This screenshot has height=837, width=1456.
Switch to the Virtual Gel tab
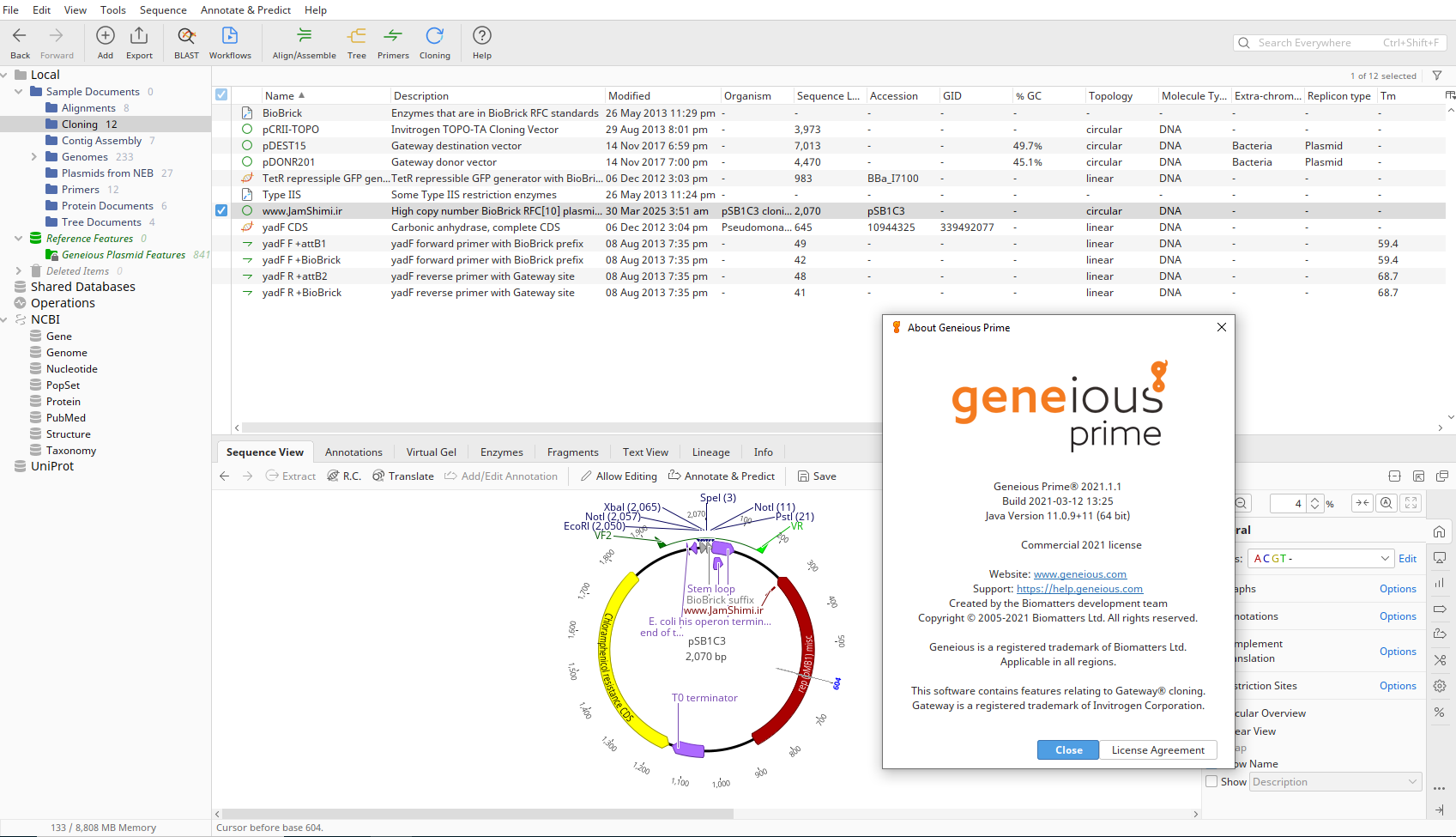coord(431,452)
